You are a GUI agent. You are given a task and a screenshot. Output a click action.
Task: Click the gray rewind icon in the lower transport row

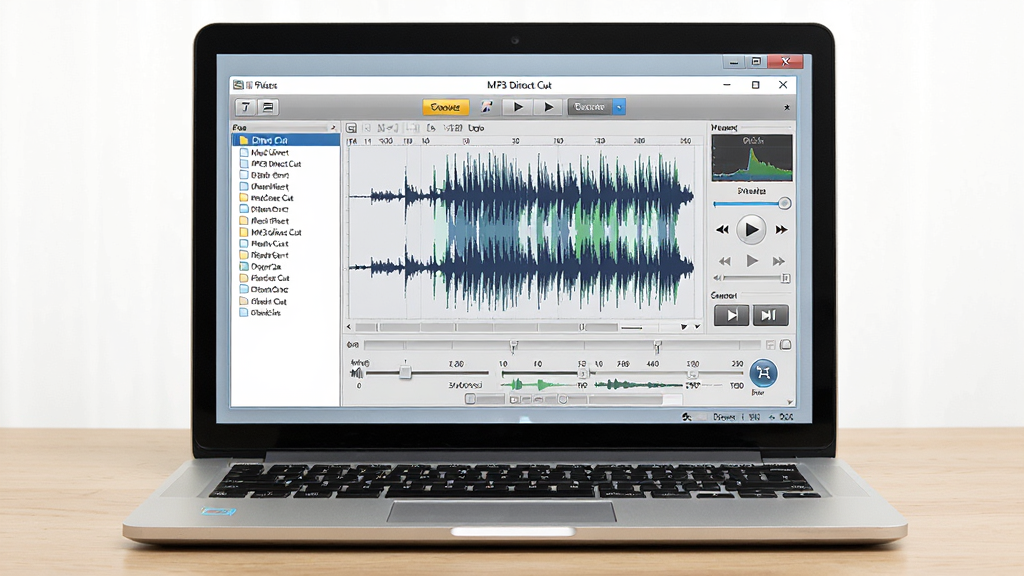point(725,261)
